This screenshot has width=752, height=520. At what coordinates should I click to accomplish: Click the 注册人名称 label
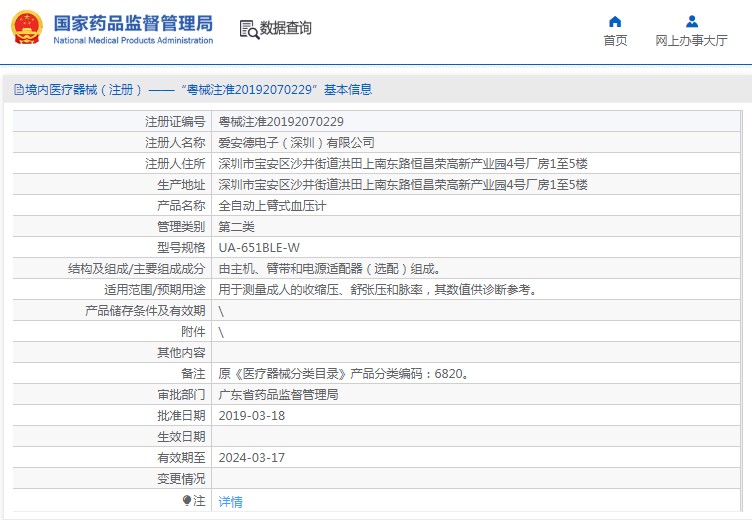(175, 143)
